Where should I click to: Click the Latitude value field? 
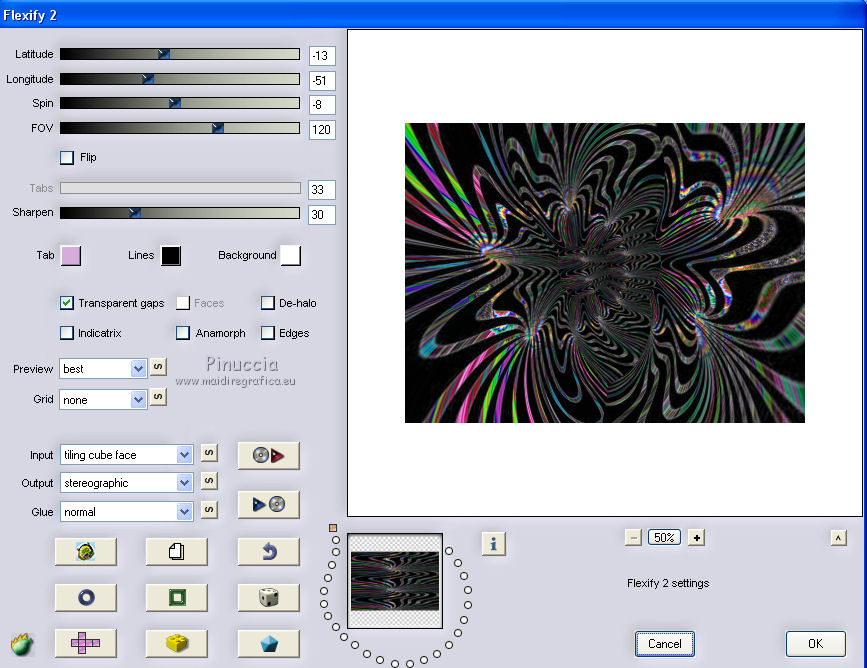(x=322, y=56)
